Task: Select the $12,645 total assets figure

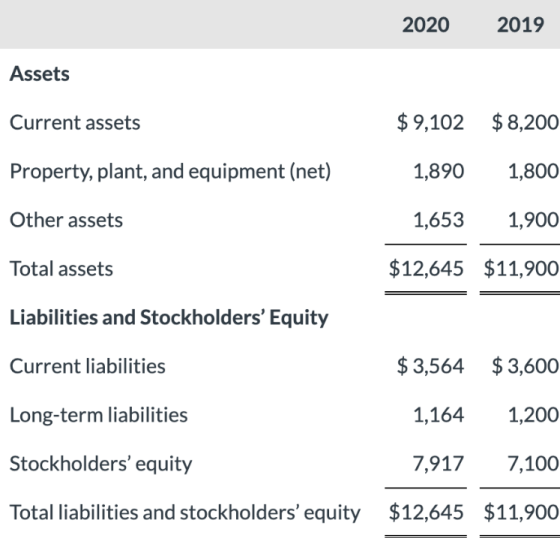Action: click(x=426, y=269)
